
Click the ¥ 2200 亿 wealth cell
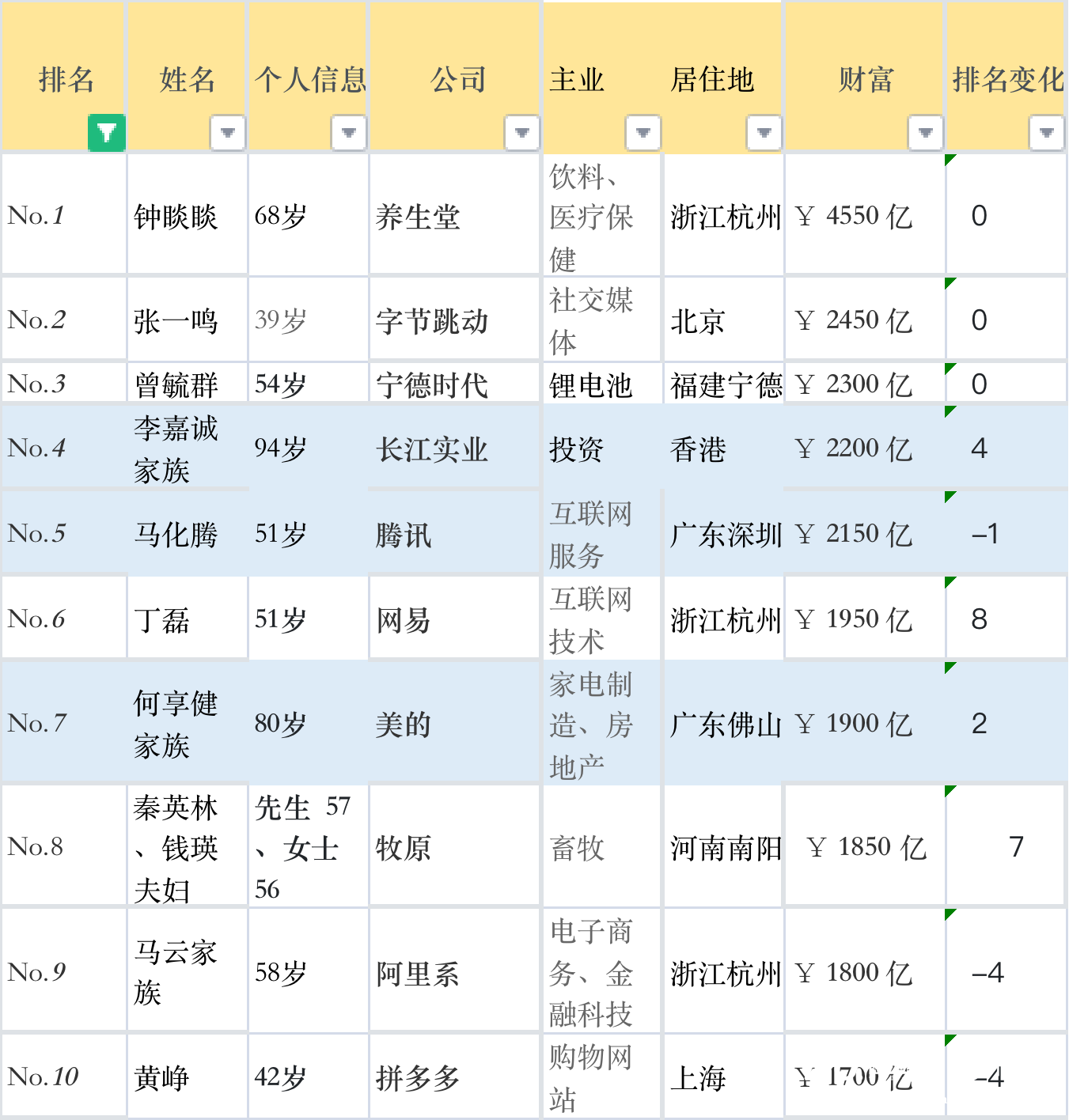point(865,448)
